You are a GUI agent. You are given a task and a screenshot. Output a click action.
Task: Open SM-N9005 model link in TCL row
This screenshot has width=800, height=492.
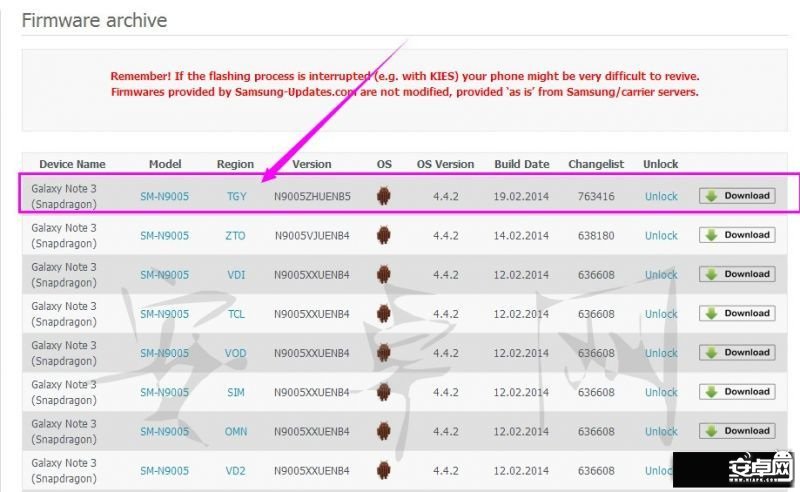coord(164,314)
